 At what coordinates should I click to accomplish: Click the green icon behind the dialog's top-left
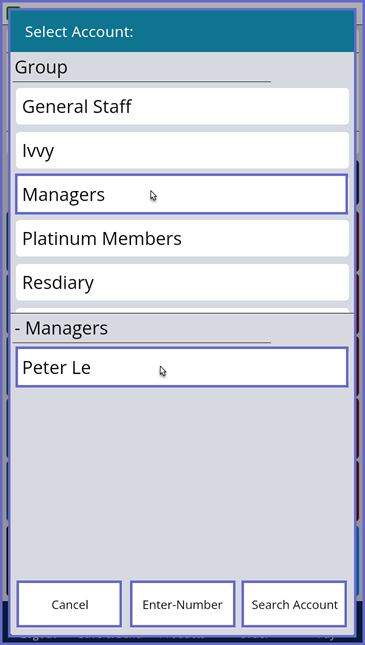coord(13,9)
